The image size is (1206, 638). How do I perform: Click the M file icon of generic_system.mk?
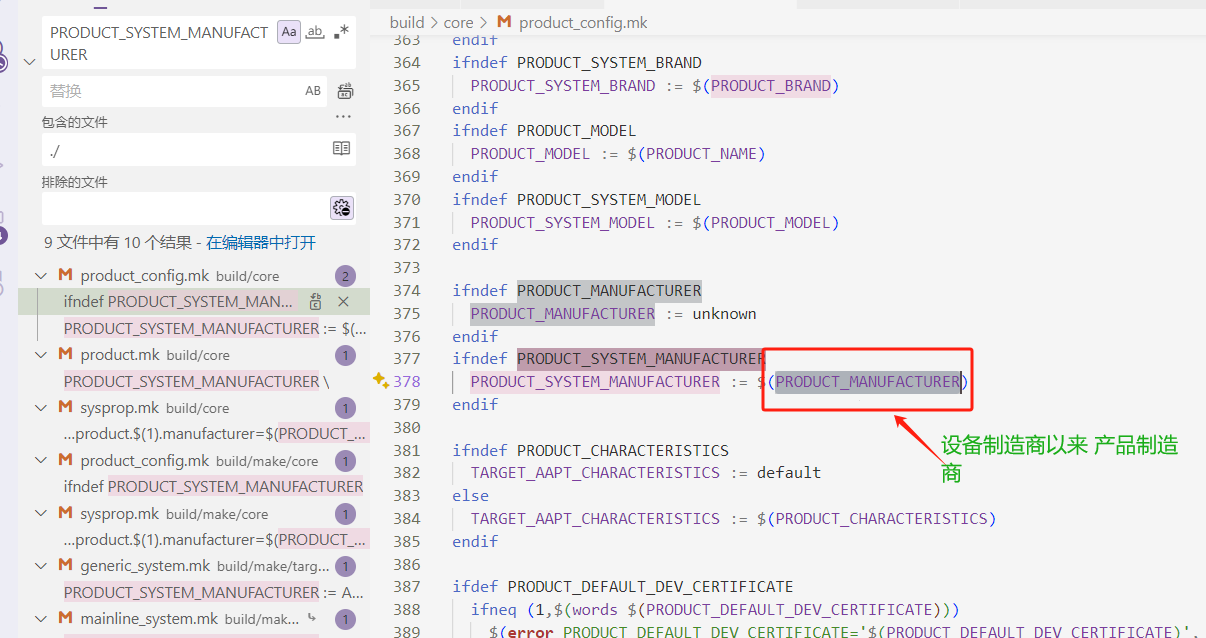click(65, 566)
